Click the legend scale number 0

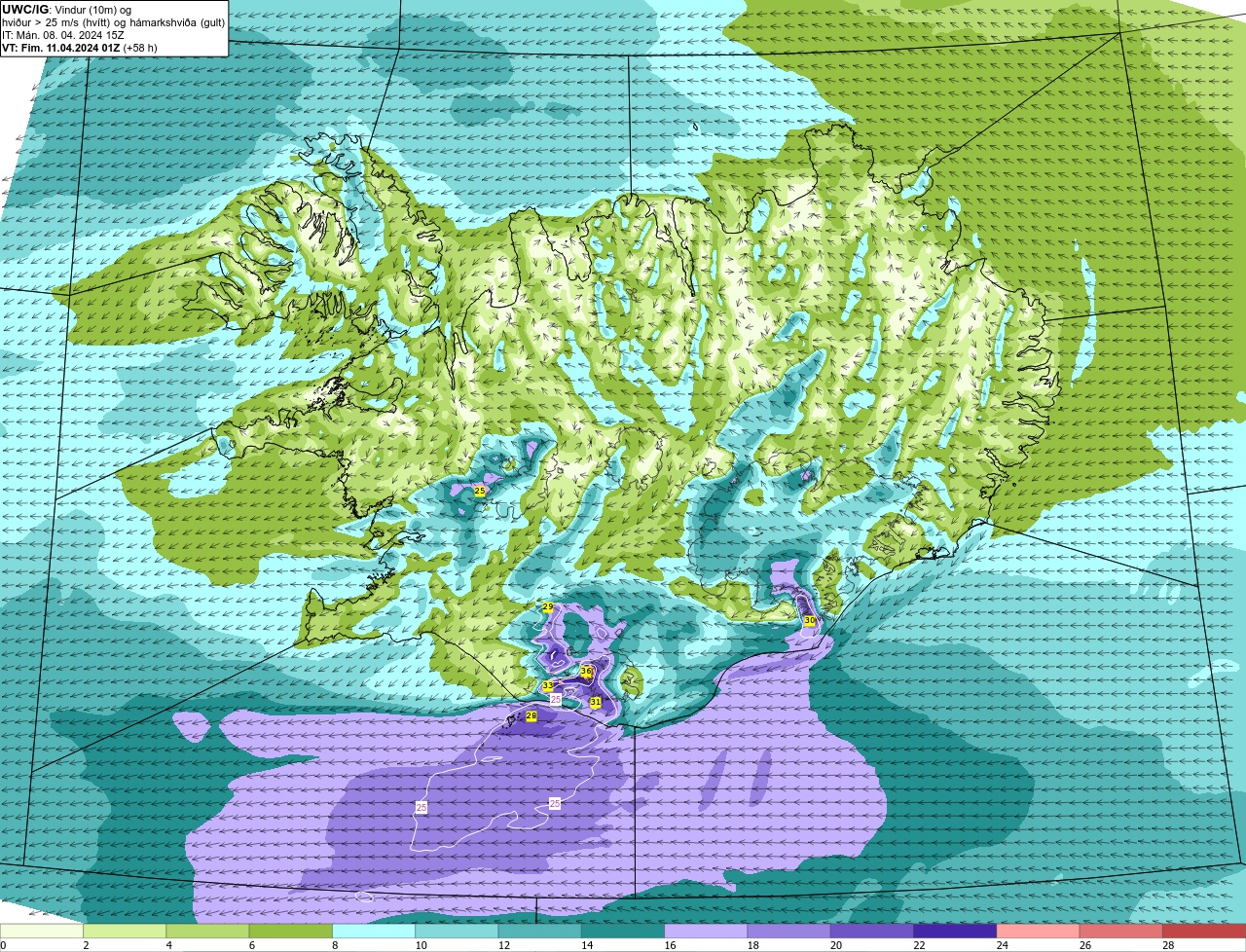tap(3, 945)
